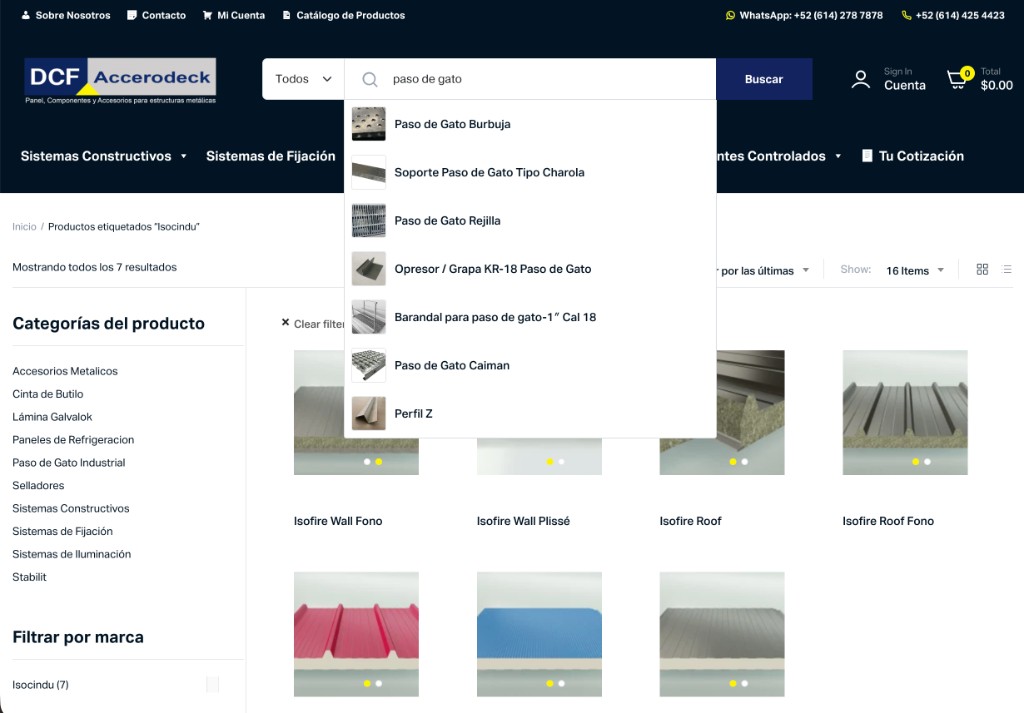Click the DCF Accerodeck logo
Viewport: 1024px width, 713px height.
[x=120, y=81]
